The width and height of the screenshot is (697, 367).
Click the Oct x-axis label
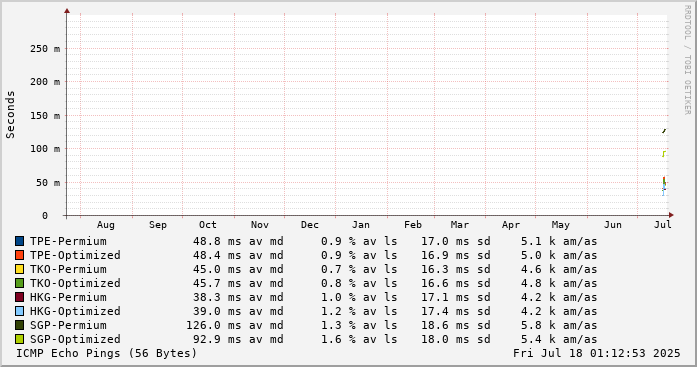208,225
